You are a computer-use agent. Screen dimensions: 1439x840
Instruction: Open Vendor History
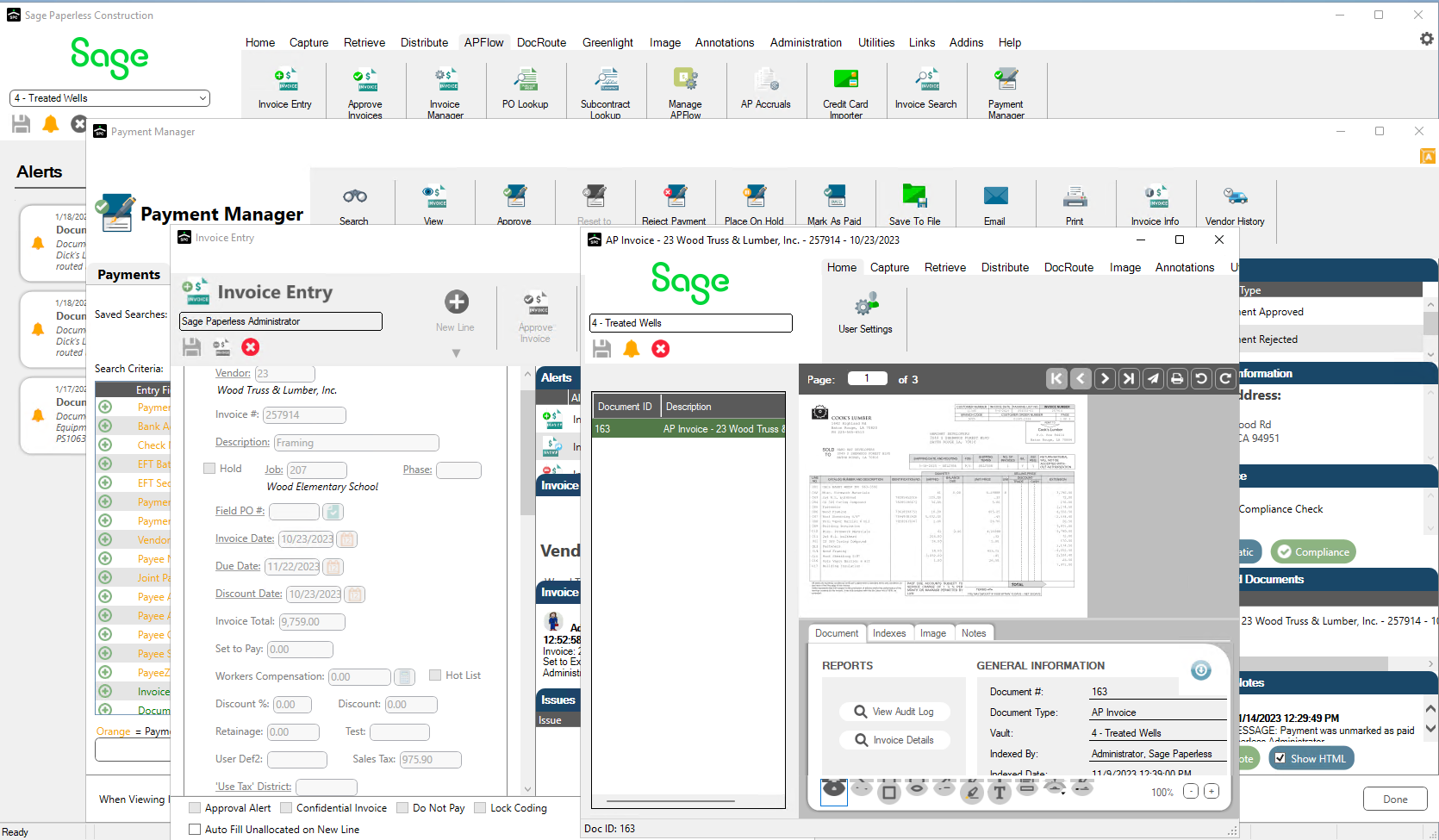pos(1235,204)
